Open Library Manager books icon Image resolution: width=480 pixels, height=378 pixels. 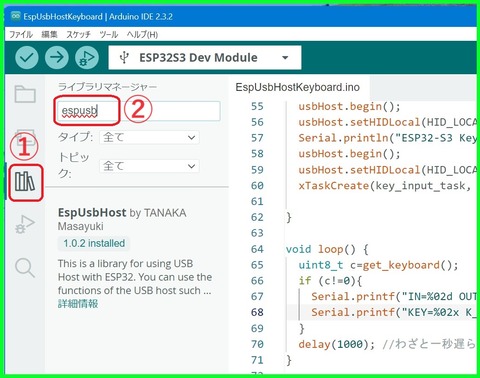25,182
